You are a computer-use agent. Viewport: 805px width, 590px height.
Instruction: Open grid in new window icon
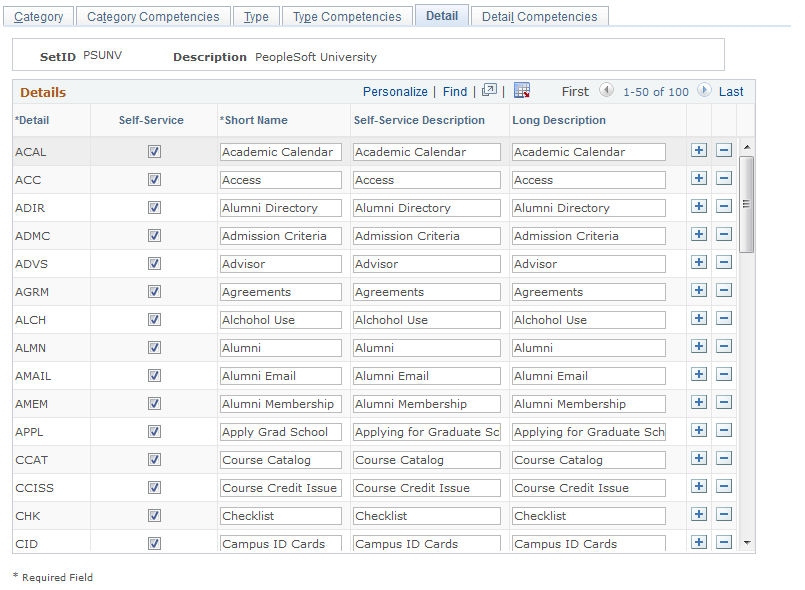[489, 90]
